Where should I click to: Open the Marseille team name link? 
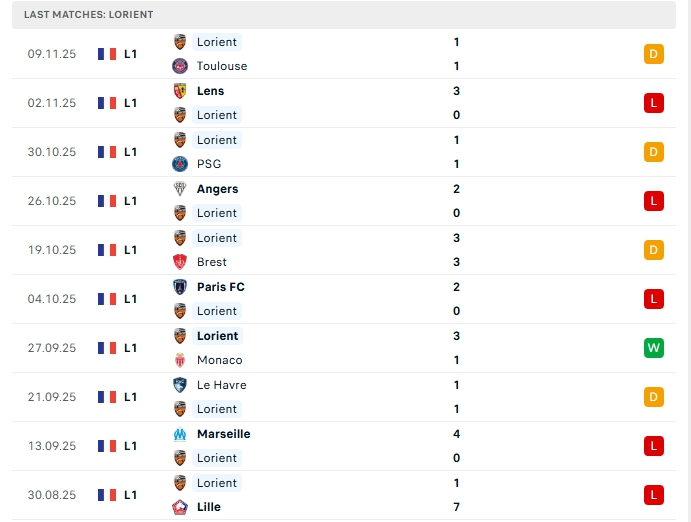tap(223, 434)
